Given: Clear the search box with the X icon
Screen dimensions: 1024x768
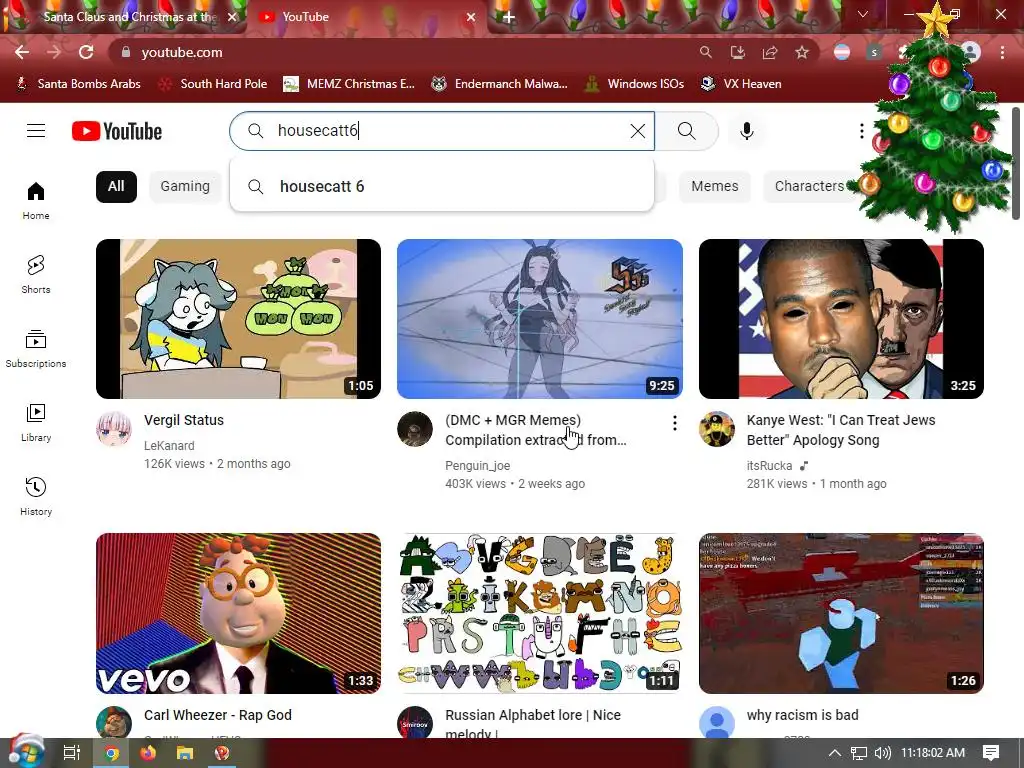Looking at the screenshot, I should (x=637, y=131).
